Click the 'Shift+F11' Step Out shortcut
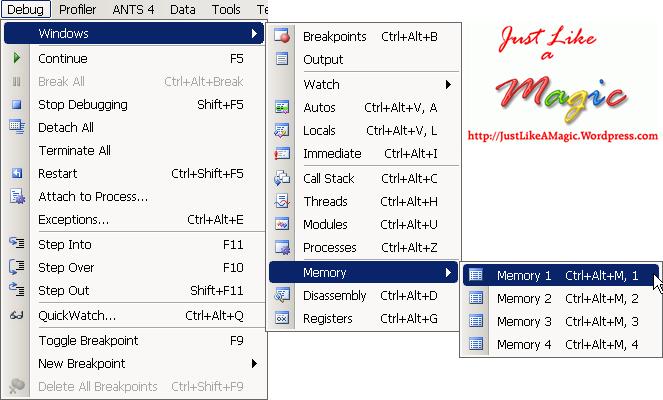Screen dimensions: 663x400 click(216, 290)
